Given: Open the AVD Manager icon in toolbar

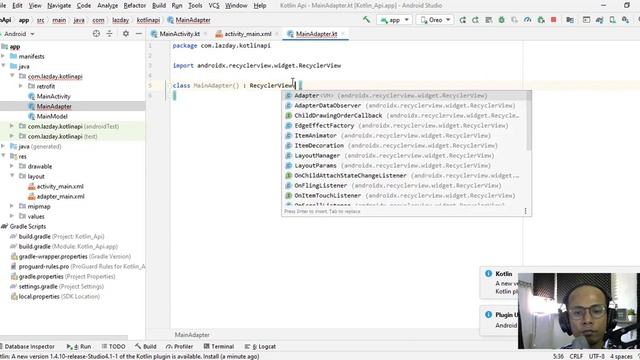Looking at the screenshot, I should pyautogui.click(x=613, y=20).
